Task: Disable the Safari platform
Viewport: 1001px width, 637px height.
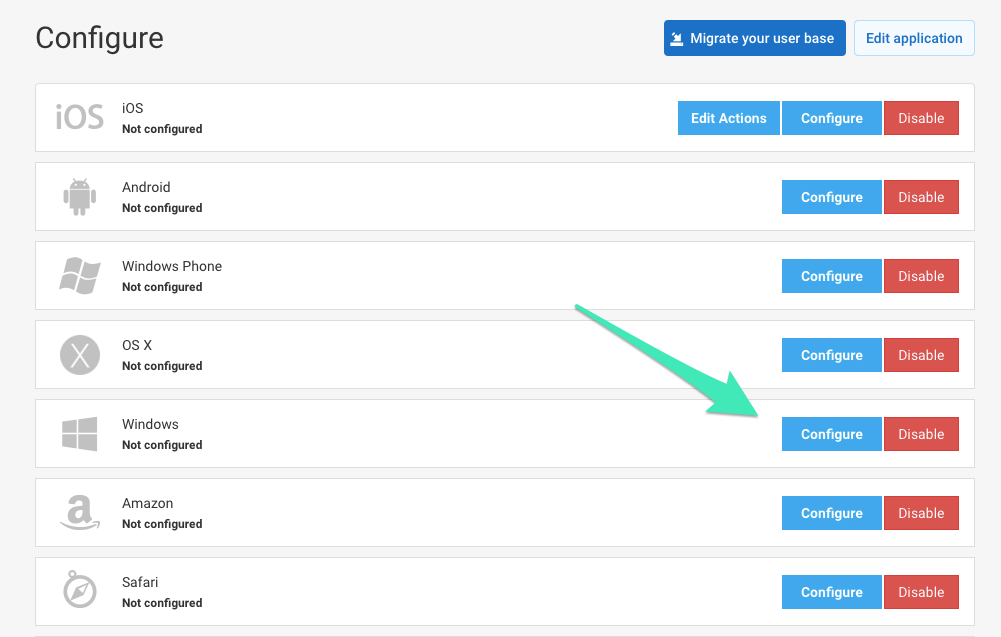Action: coord(921,592)
